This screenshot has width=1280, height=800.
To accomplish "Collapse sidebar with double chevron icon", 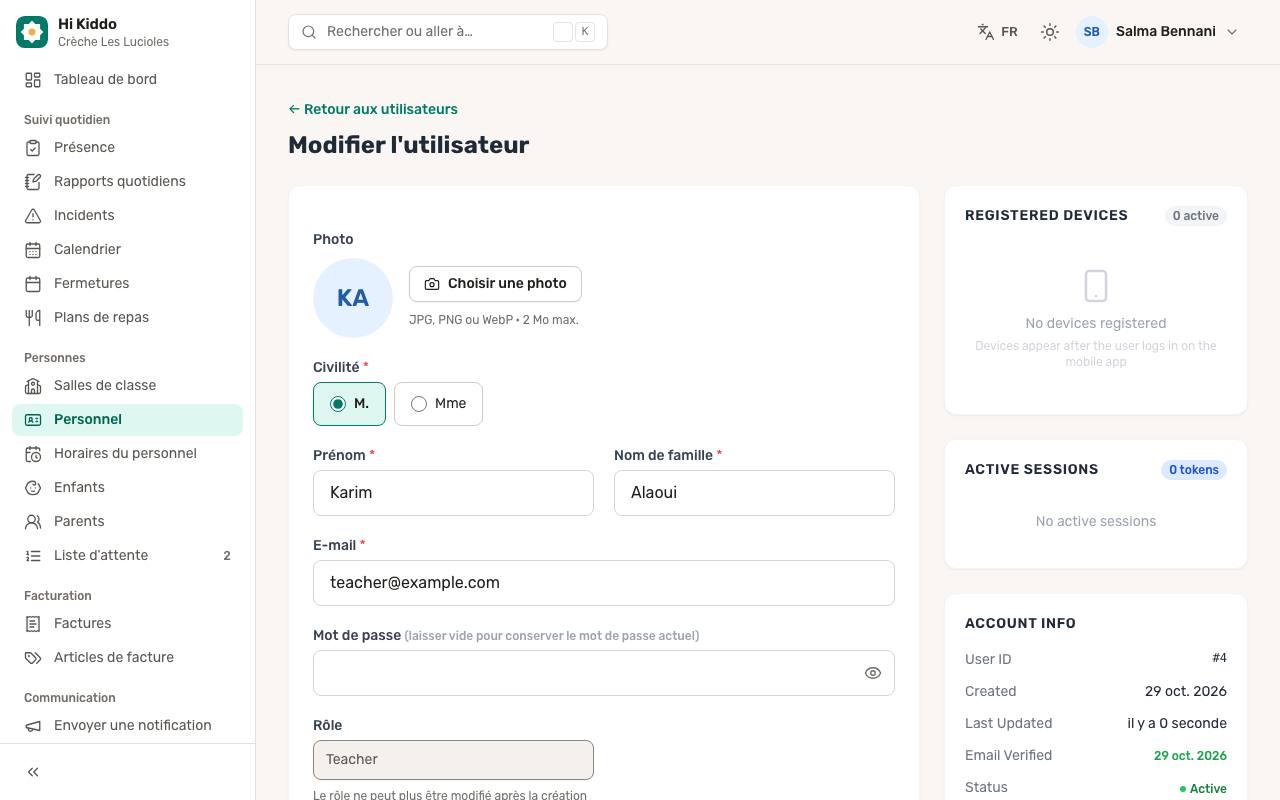I will (33, 772).
